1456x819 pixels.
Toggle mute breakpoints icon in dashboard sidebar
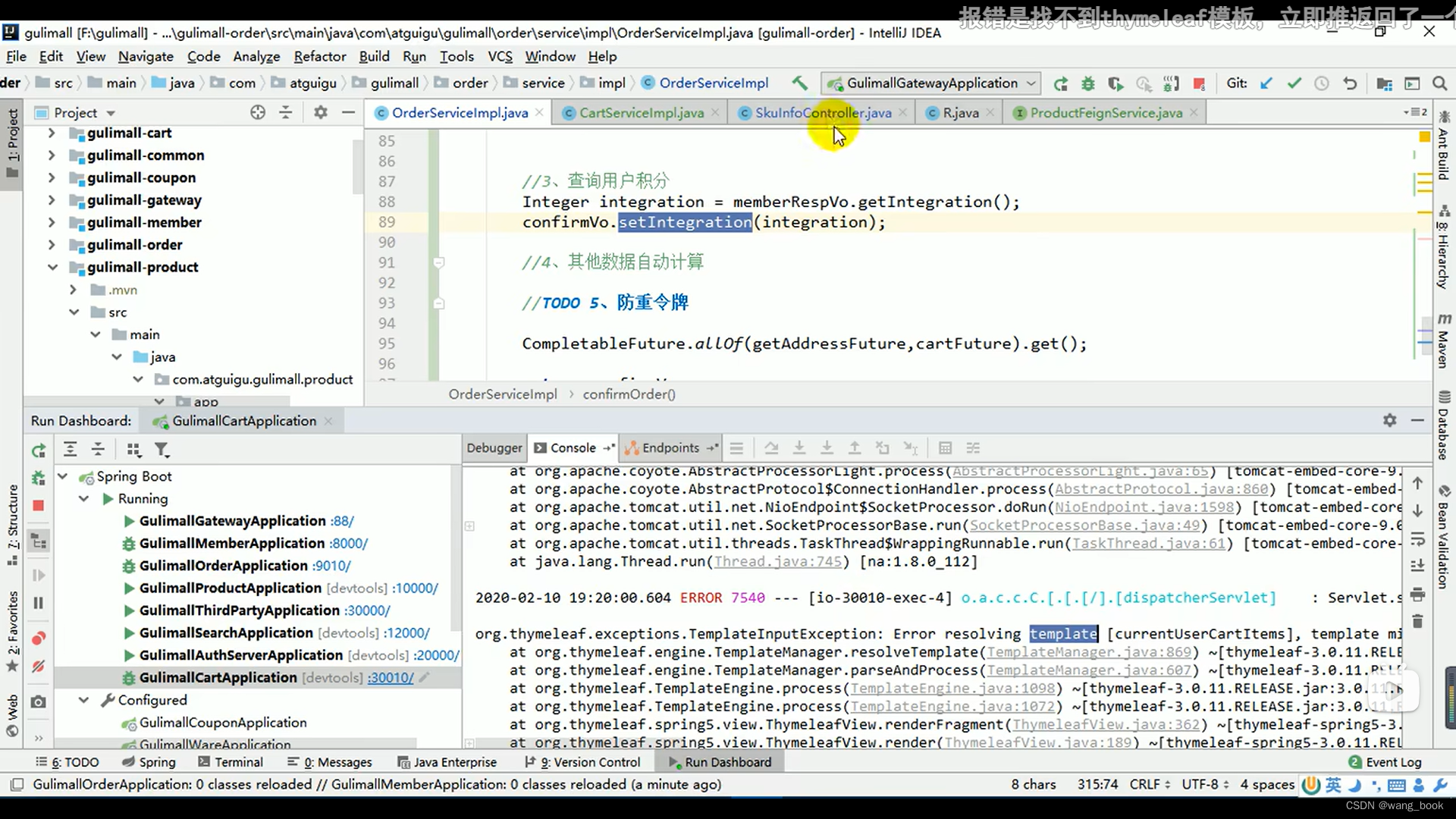39,667
